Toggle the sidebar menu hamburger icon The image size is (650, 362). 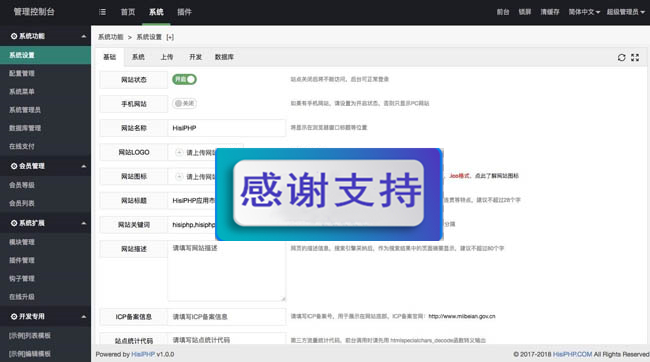pos(102,12)
